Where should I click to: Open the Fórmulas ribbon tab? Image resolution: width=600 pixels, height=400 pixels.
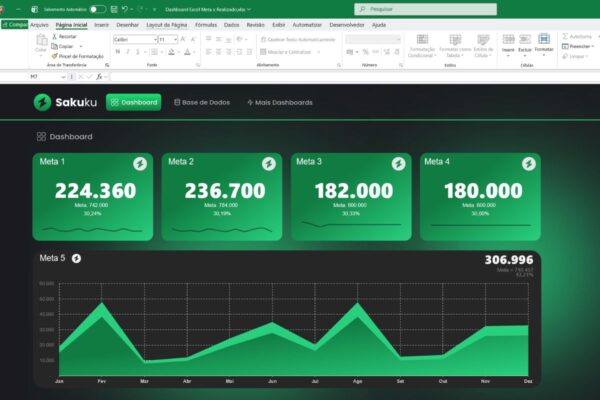[206, 25]
